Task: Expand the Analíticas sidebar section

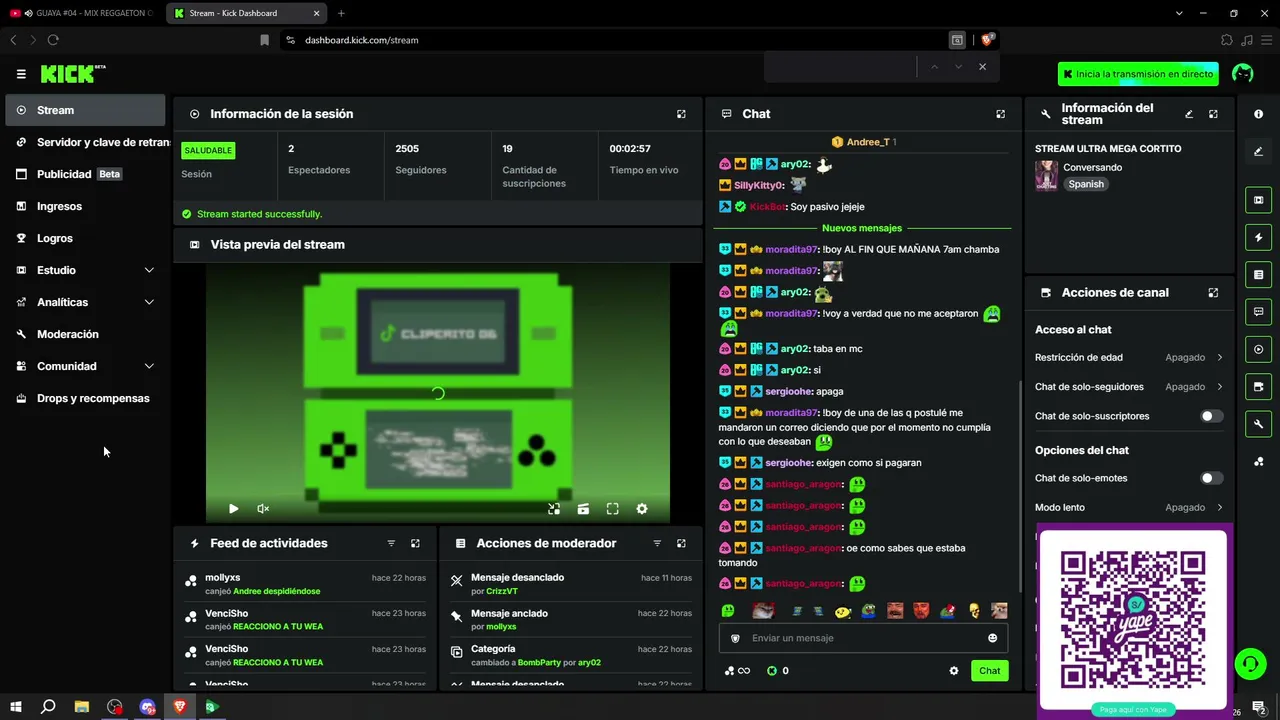Action: coord(86,302)
